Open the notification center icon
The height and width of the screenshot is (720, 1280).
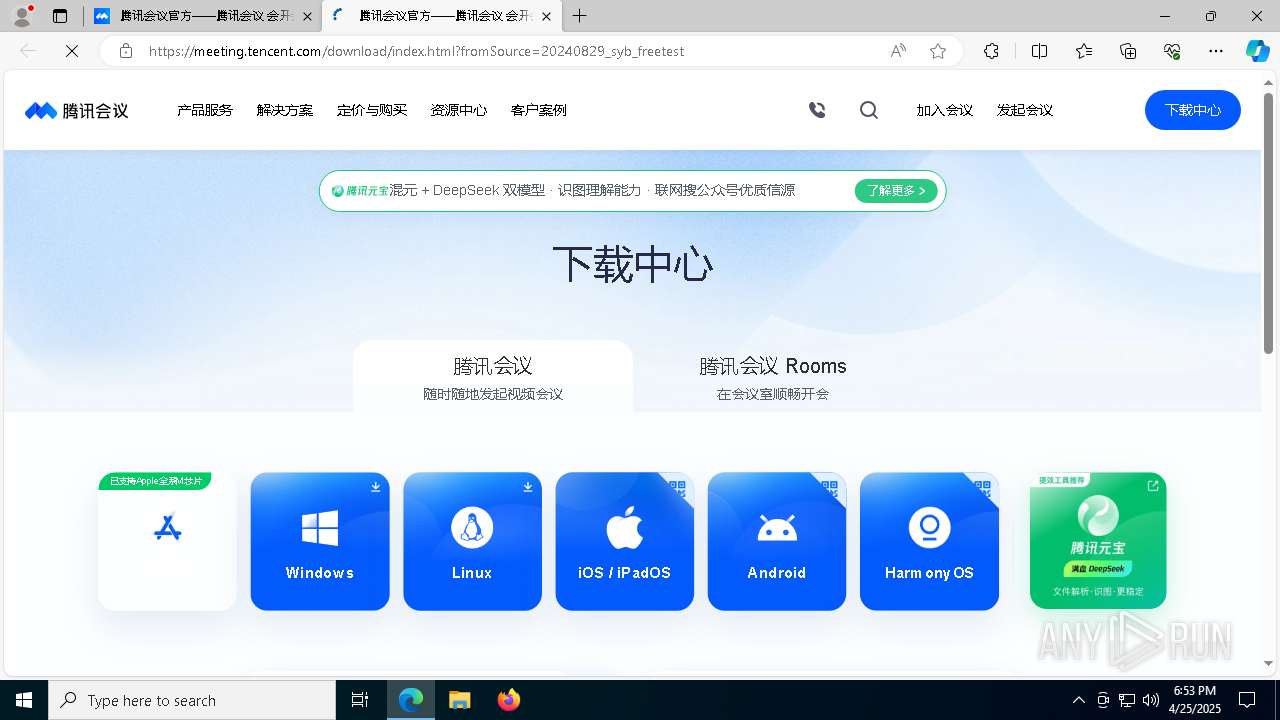click(x=1247, y=700)
